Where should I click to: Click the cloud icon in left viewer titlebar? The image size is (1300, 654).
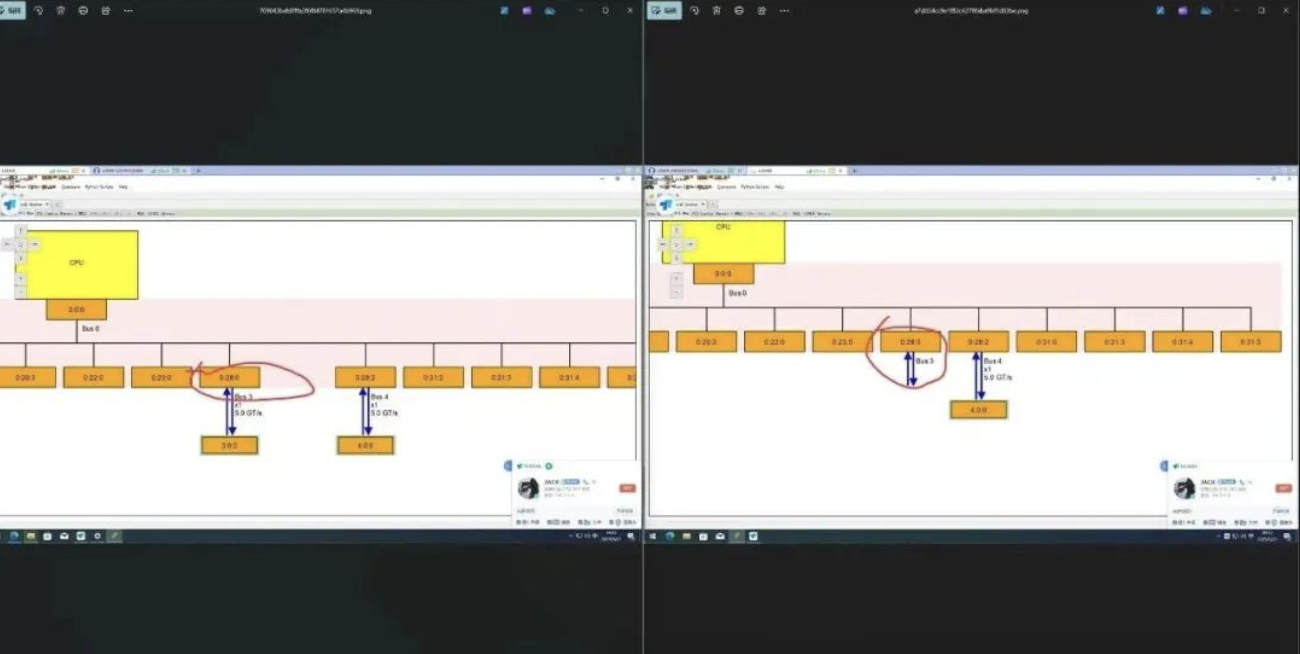click(x=549, y=10)
